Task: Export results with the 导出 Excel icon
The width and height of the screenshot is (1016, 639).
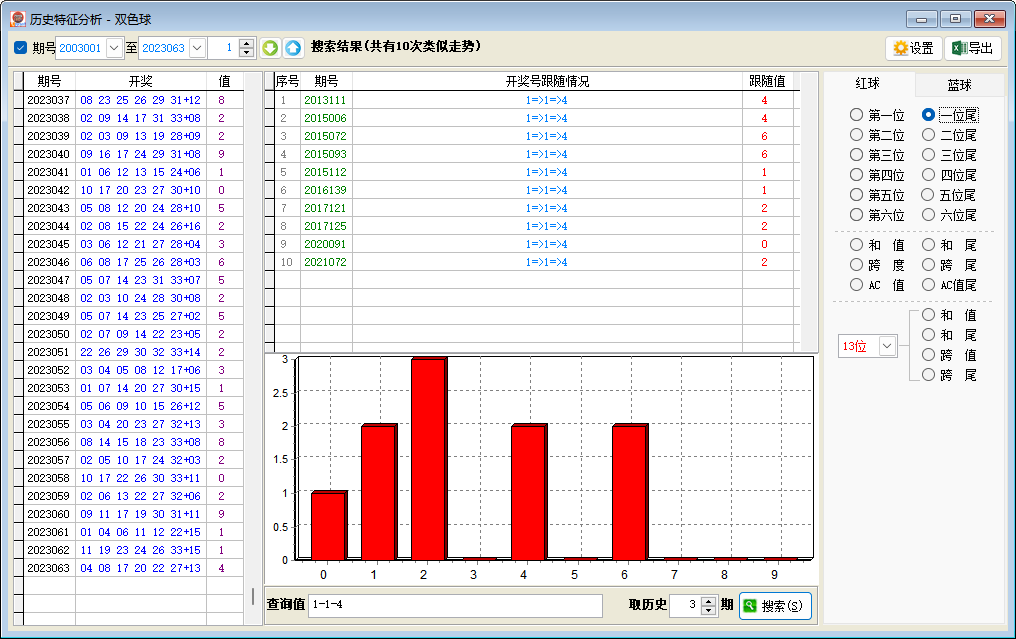Action: [x=973, y=48]
